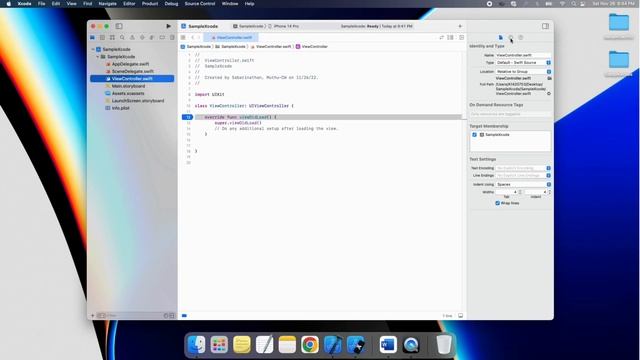The height and width of the screenshot is (360, 640).
Task: Adjust the Tab width stepper
Action: tap(520, 192)
